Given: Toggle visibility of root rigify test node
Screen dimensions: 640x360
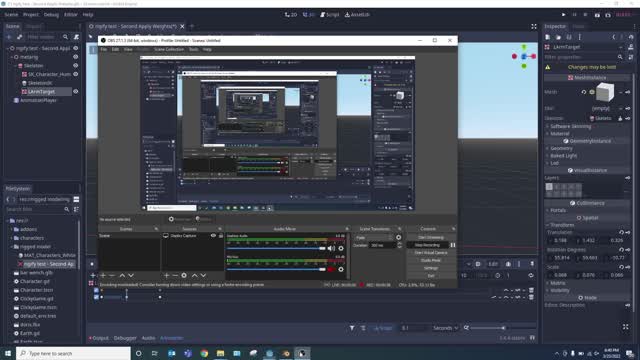Looking at the screenshot, I should (76, 48).
